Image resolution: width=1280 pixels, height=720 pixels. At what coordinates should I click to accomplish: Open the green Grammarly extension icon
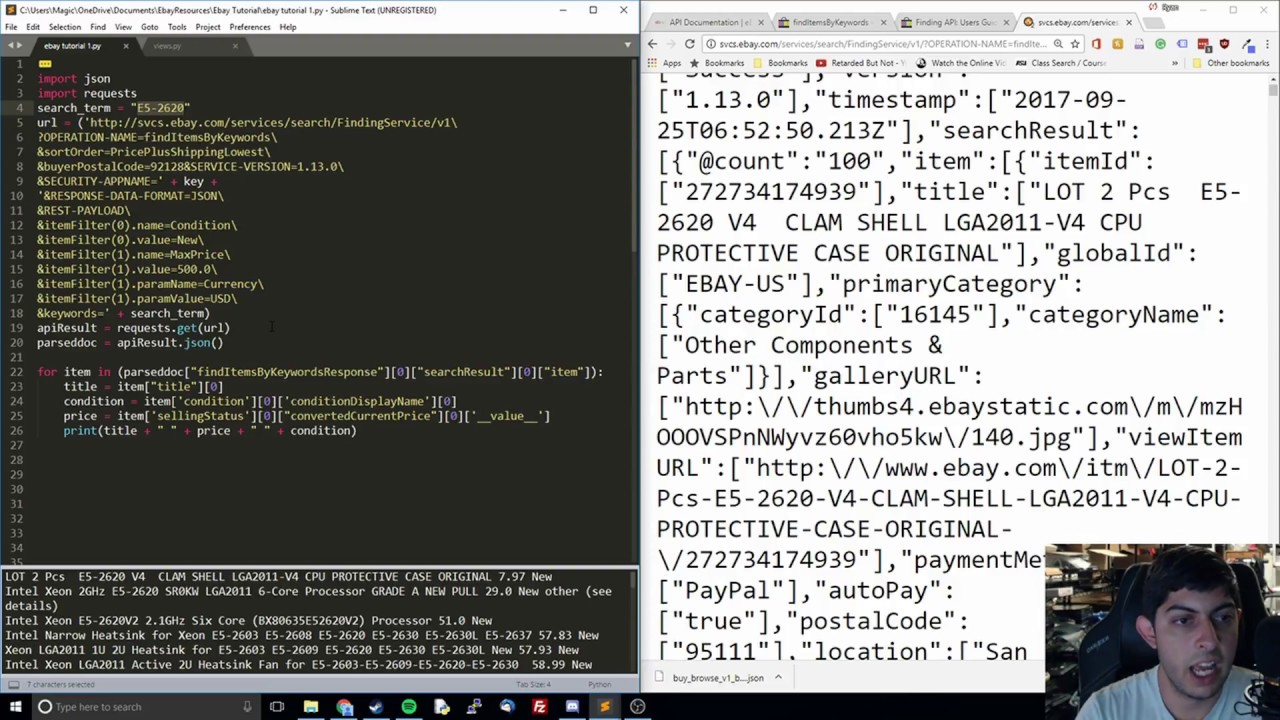tap(1160, 44)
